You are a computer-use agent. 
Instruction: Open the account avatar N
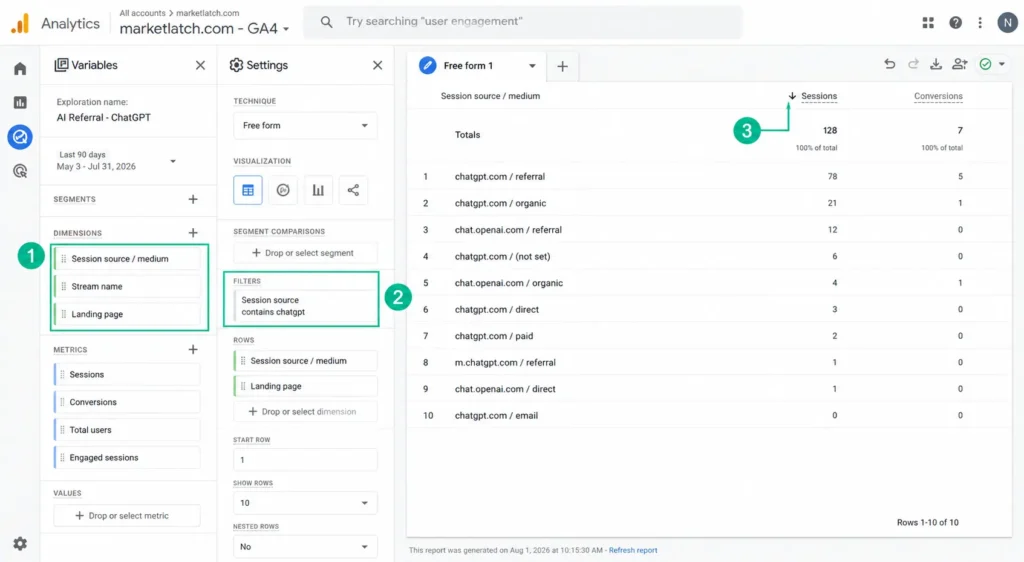coord(1008,23)
